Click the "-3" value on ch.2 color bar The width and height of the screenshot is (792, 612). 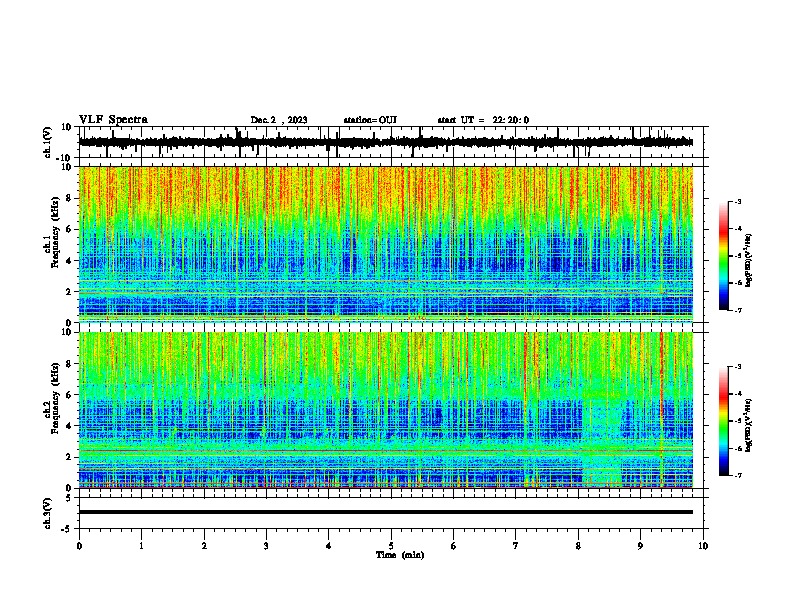[x=737, y=367]
